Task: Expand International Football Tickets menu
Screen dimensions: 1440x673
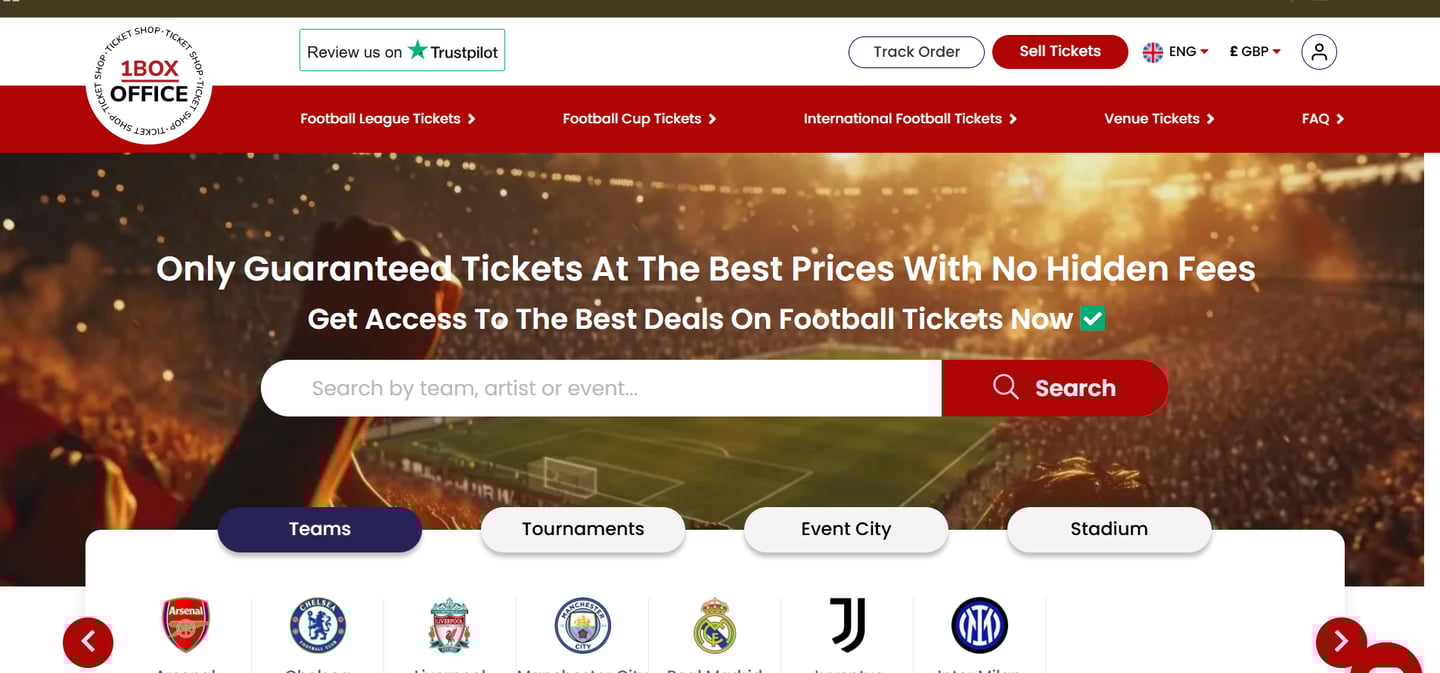Action: (910, 119)
